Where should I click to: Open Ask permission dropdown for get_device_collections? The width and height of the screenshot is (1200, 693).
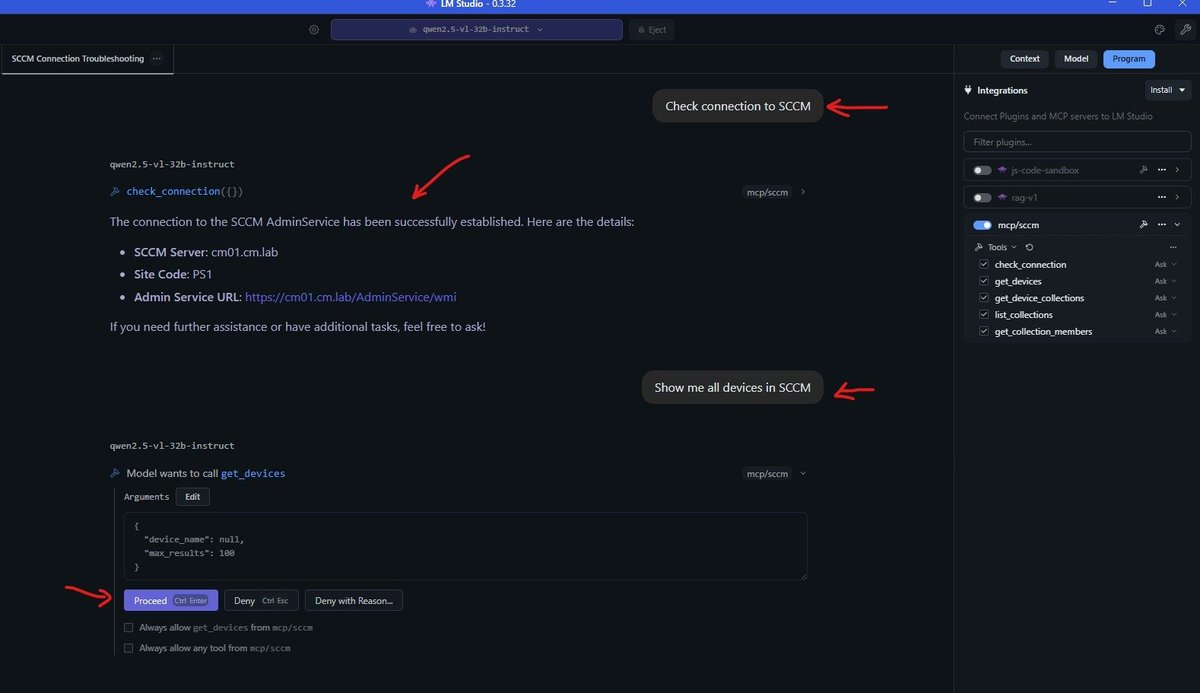pyautogui.click(x=1166, y=298)
